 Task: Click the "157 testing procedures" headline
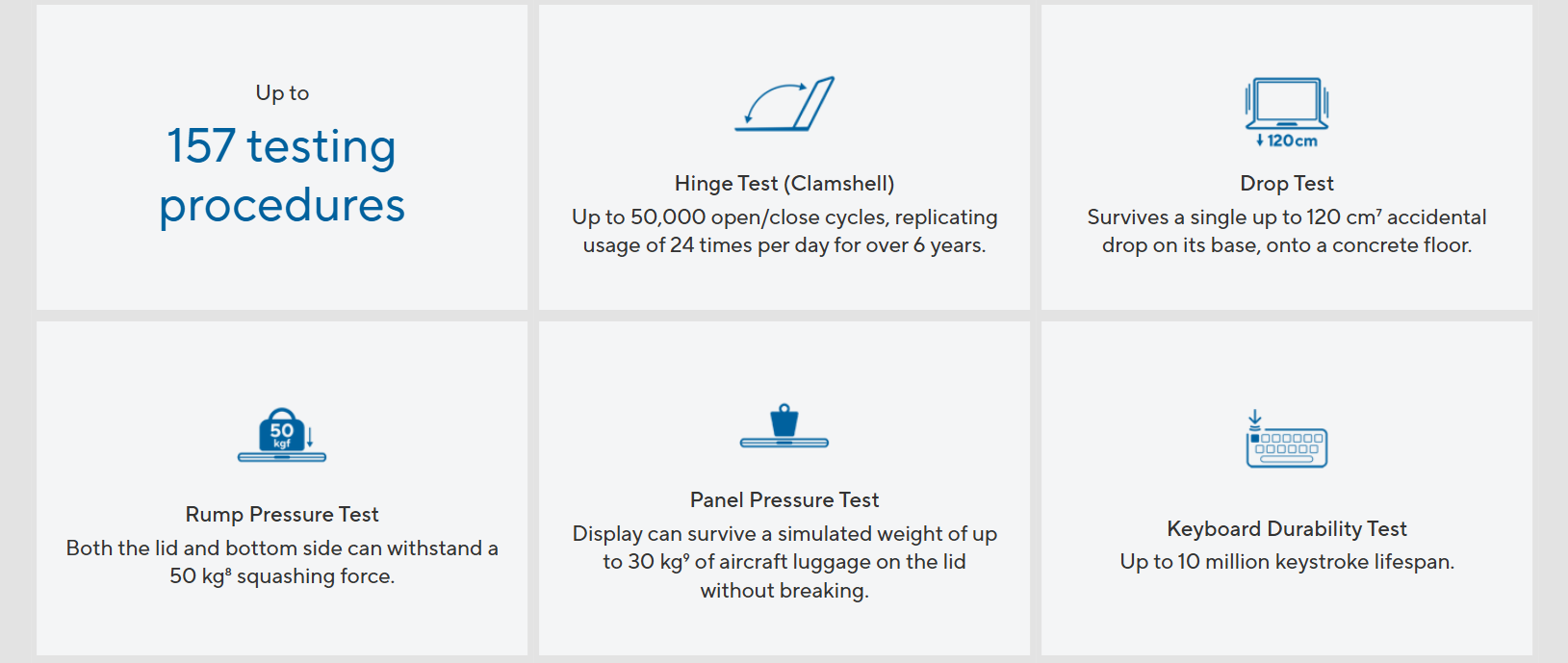(x=282, y=175)
